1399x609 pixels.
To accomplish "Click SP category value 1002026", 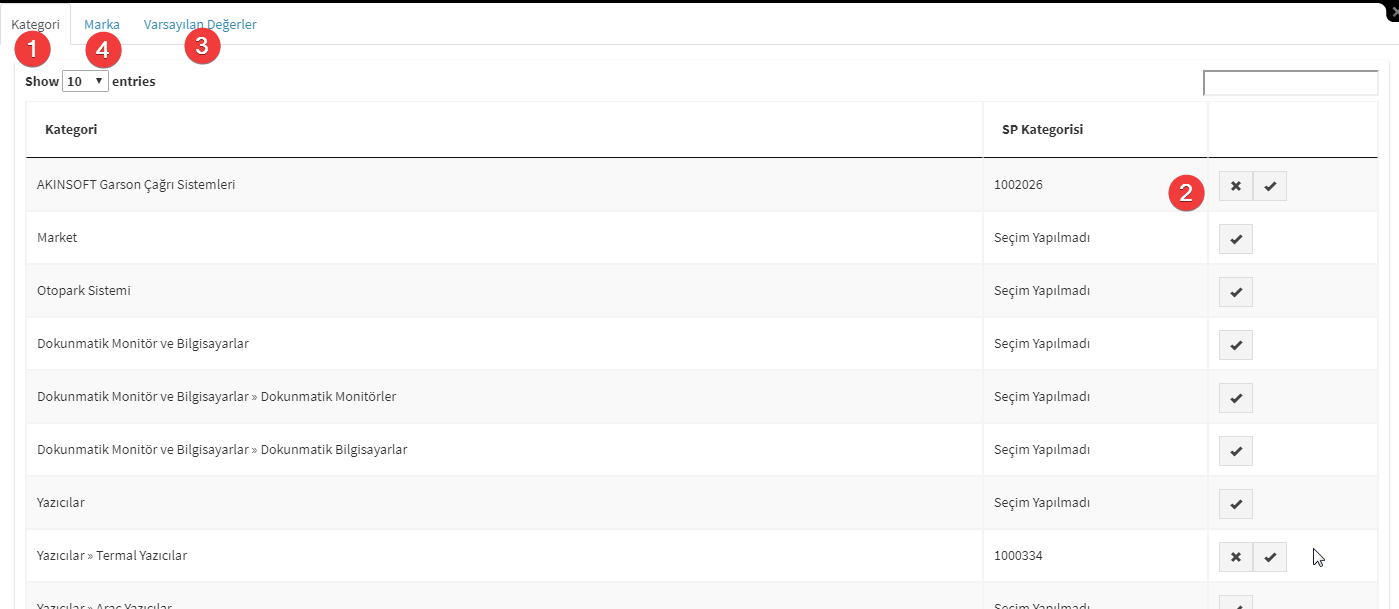I will click(1019, 185).
